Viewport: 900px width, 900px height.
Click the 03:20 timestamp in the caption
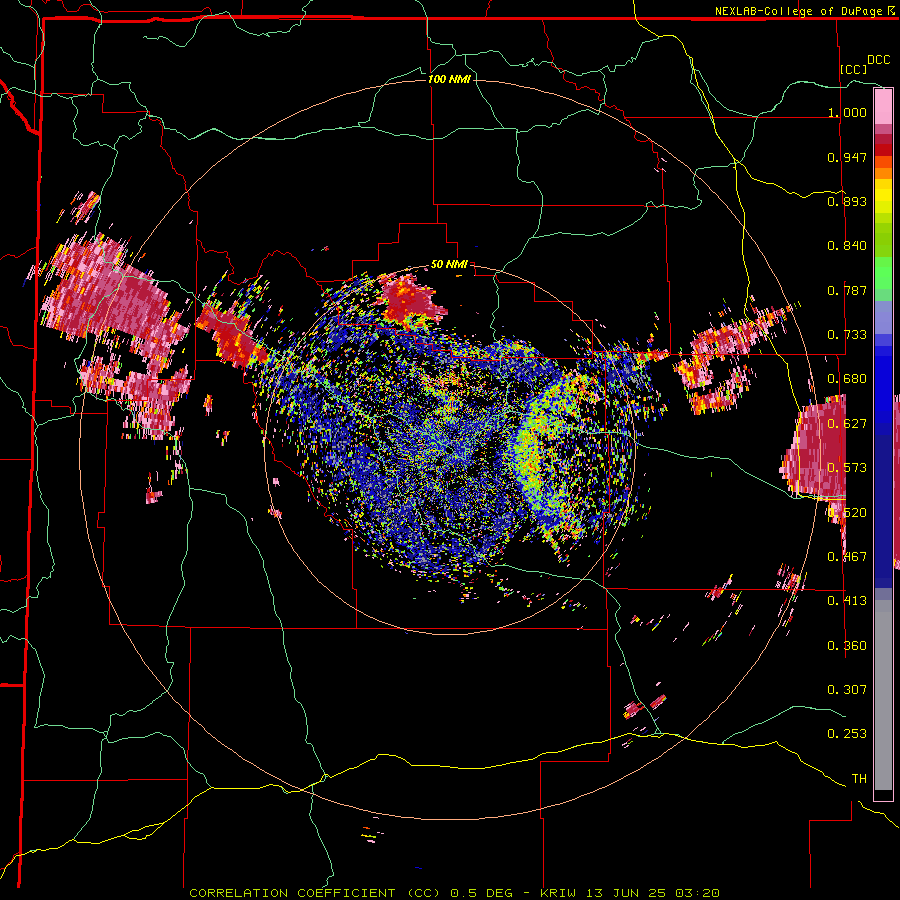coord(697,893)
